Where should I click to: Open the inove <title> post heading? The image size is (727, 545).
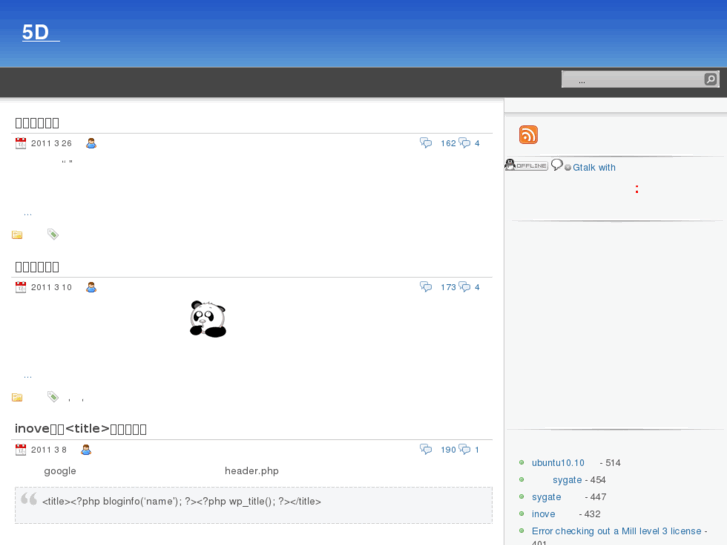pos(81,429)
